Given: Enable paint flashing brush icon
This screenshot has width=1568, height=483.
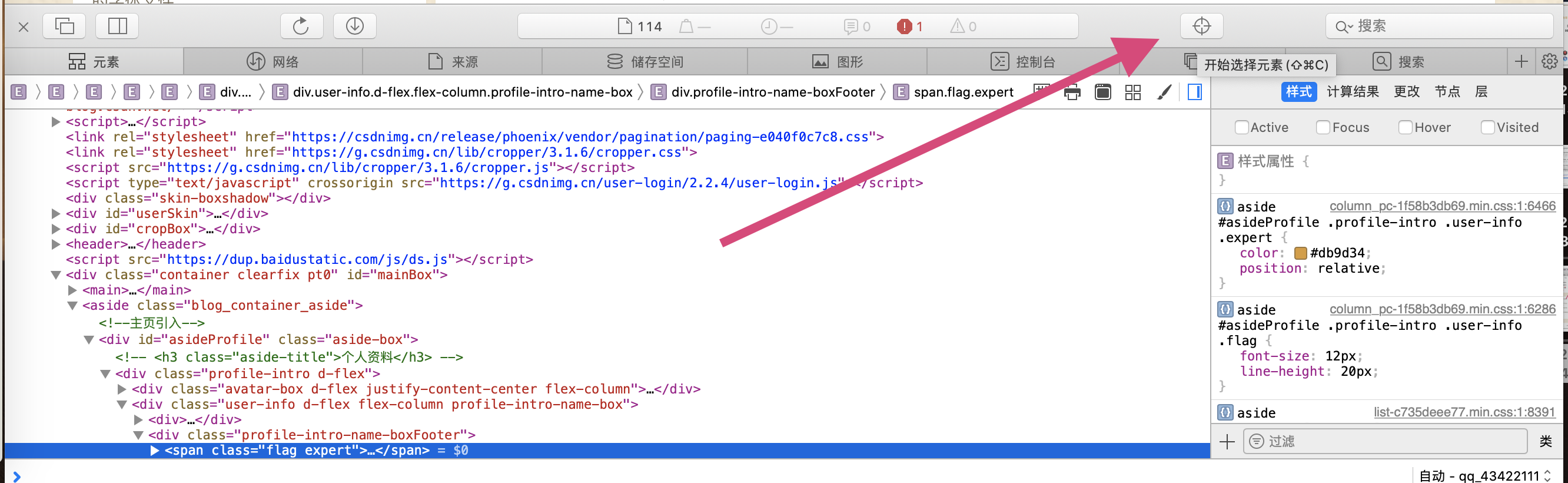Looking at the screenshot, I should 1164,92.
